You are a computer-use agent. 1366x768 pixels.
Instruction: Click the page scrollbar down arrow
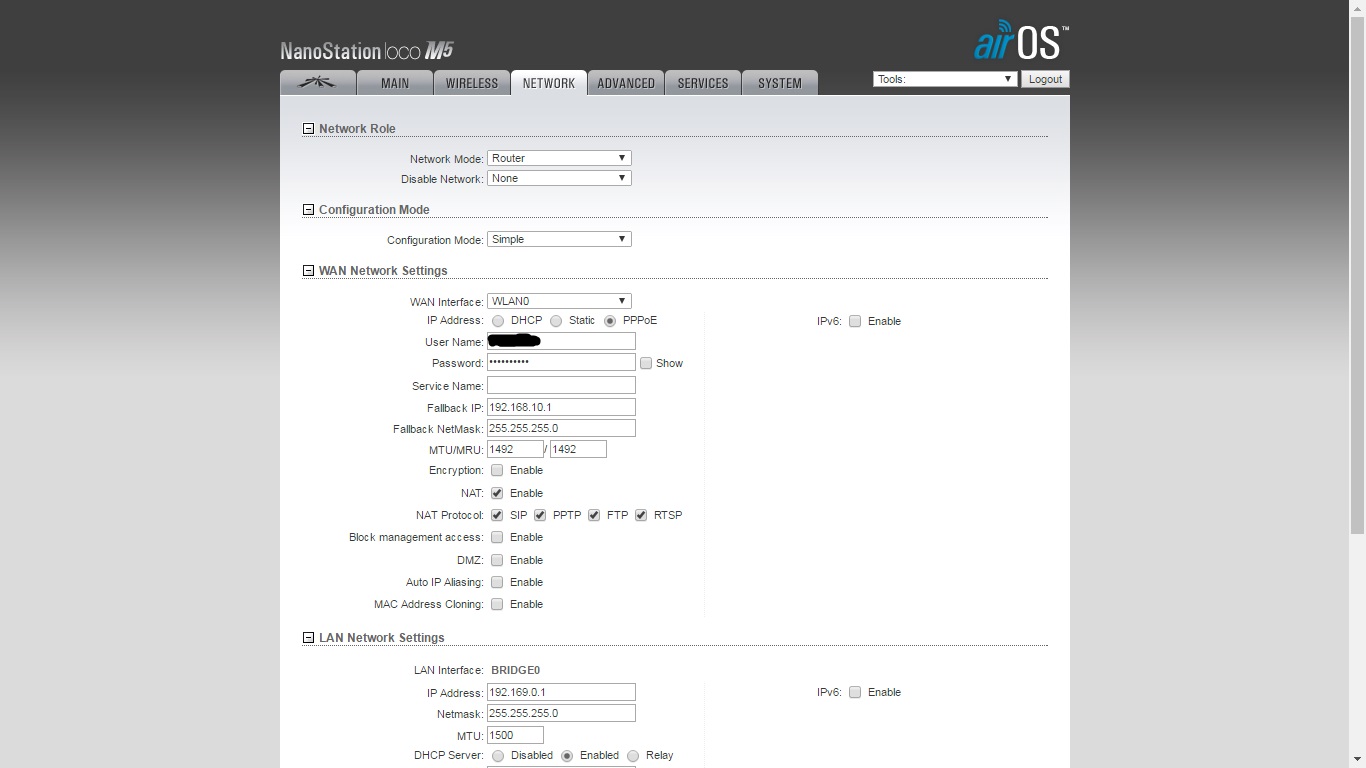tap(1357, 759)
